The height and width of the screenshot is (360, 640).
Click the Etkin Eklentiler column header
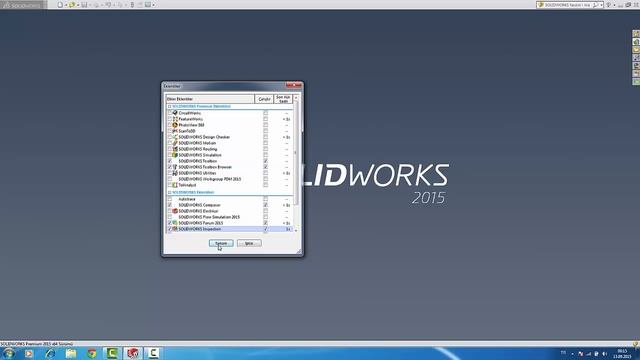[x=210, y=99]
